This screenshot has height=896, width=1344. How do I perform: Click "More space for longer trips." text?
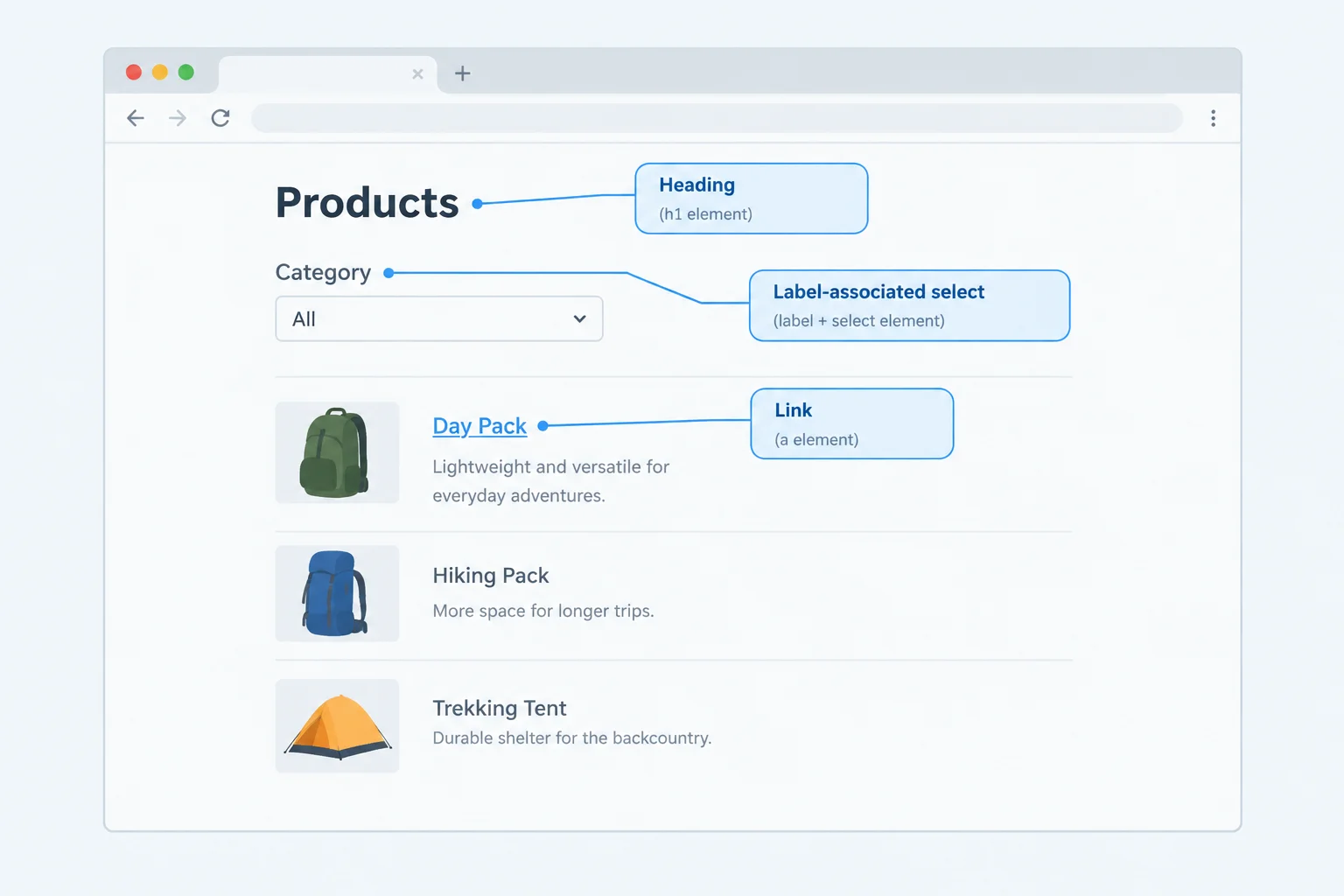tap(543, 611)
